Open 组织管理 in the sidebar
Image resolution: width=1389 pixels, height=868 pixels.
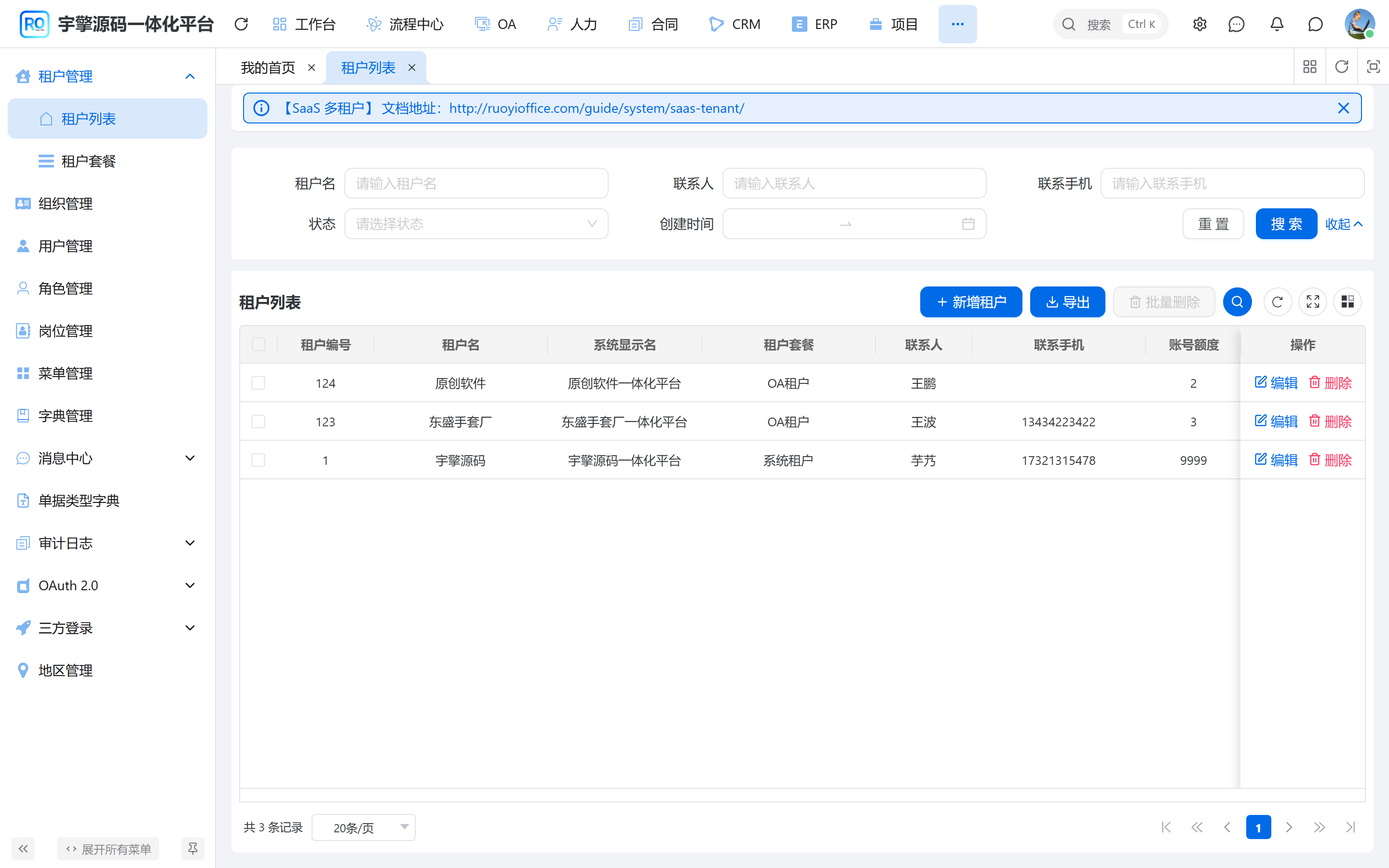(108, 204)
